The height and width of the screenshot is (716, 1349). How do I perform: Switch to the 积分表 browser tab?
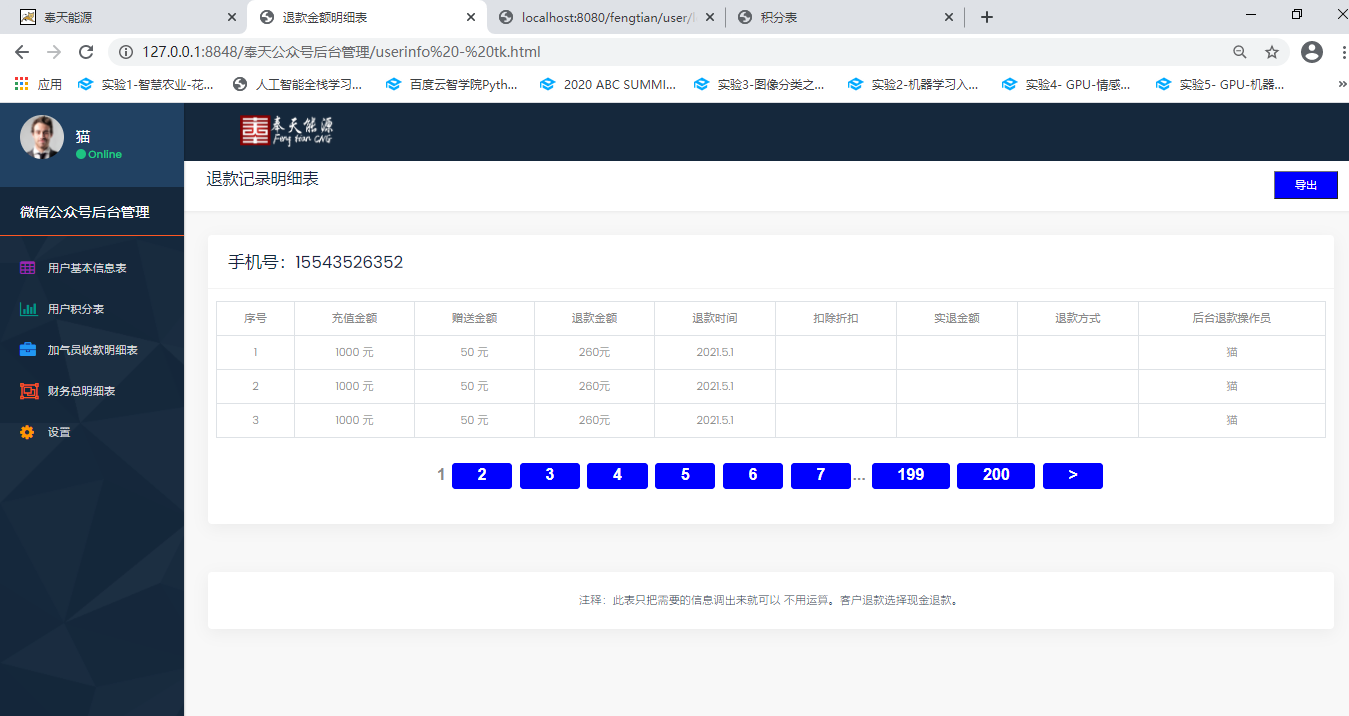click(x=845, y=17)
